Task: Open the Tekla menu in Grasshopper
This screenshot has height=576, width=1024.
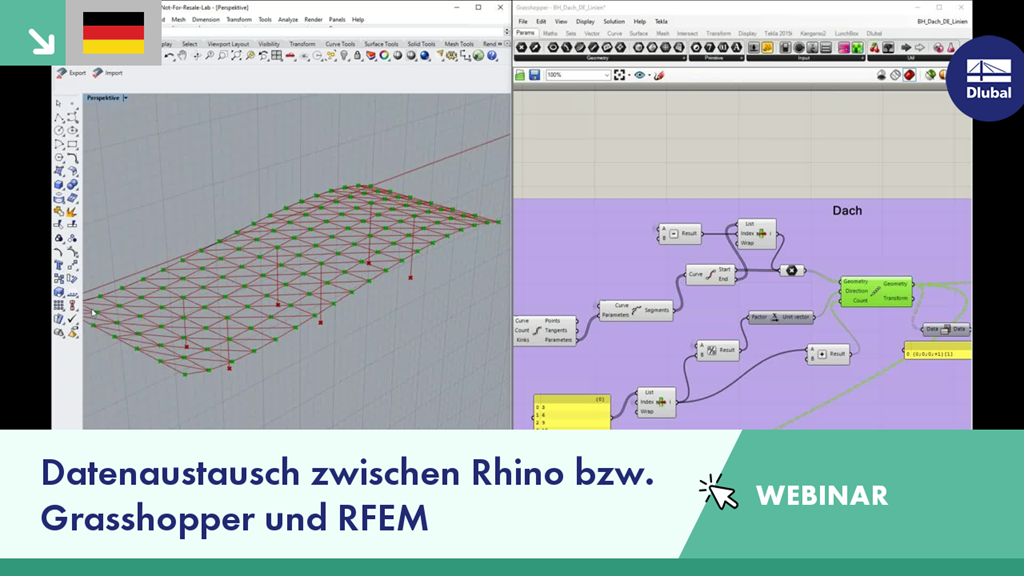Action: [x=662, y=22]
